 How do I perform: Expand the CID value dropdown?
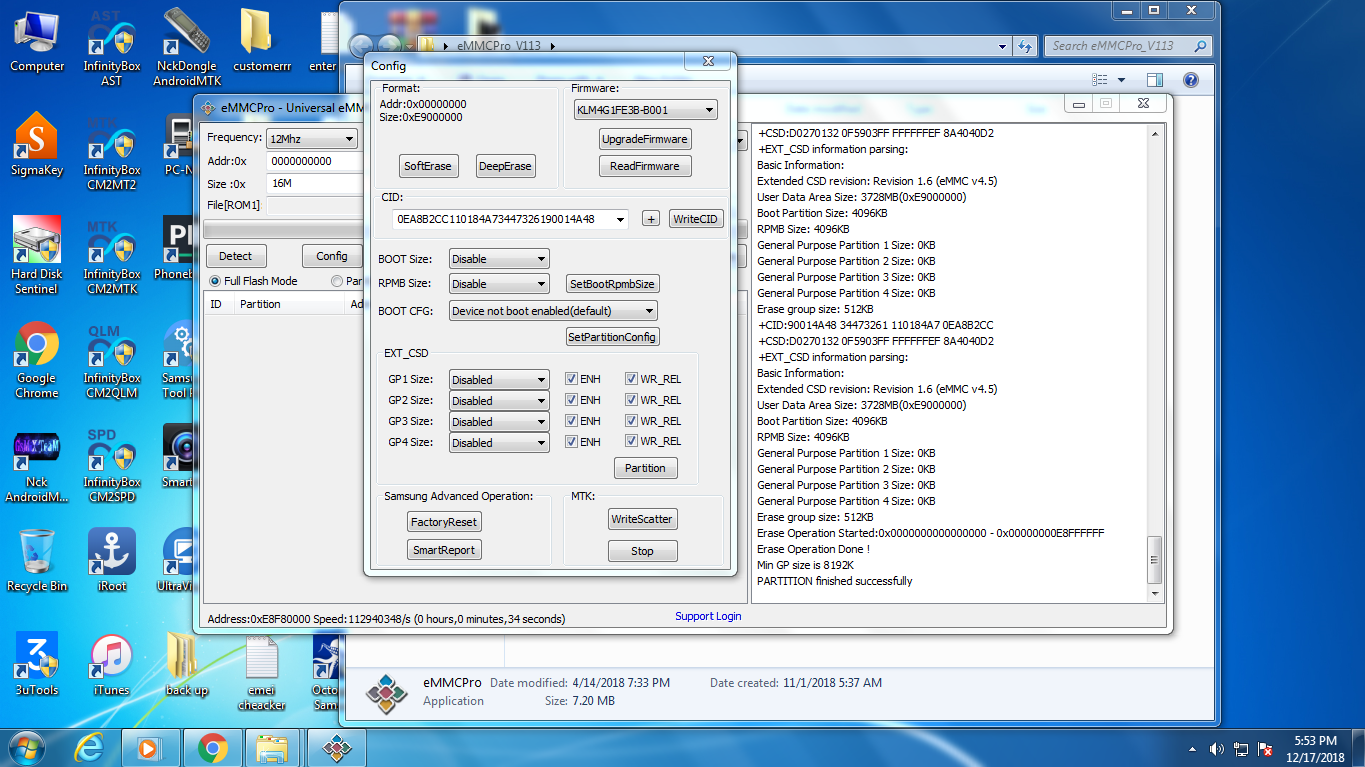tap(621, 219)
